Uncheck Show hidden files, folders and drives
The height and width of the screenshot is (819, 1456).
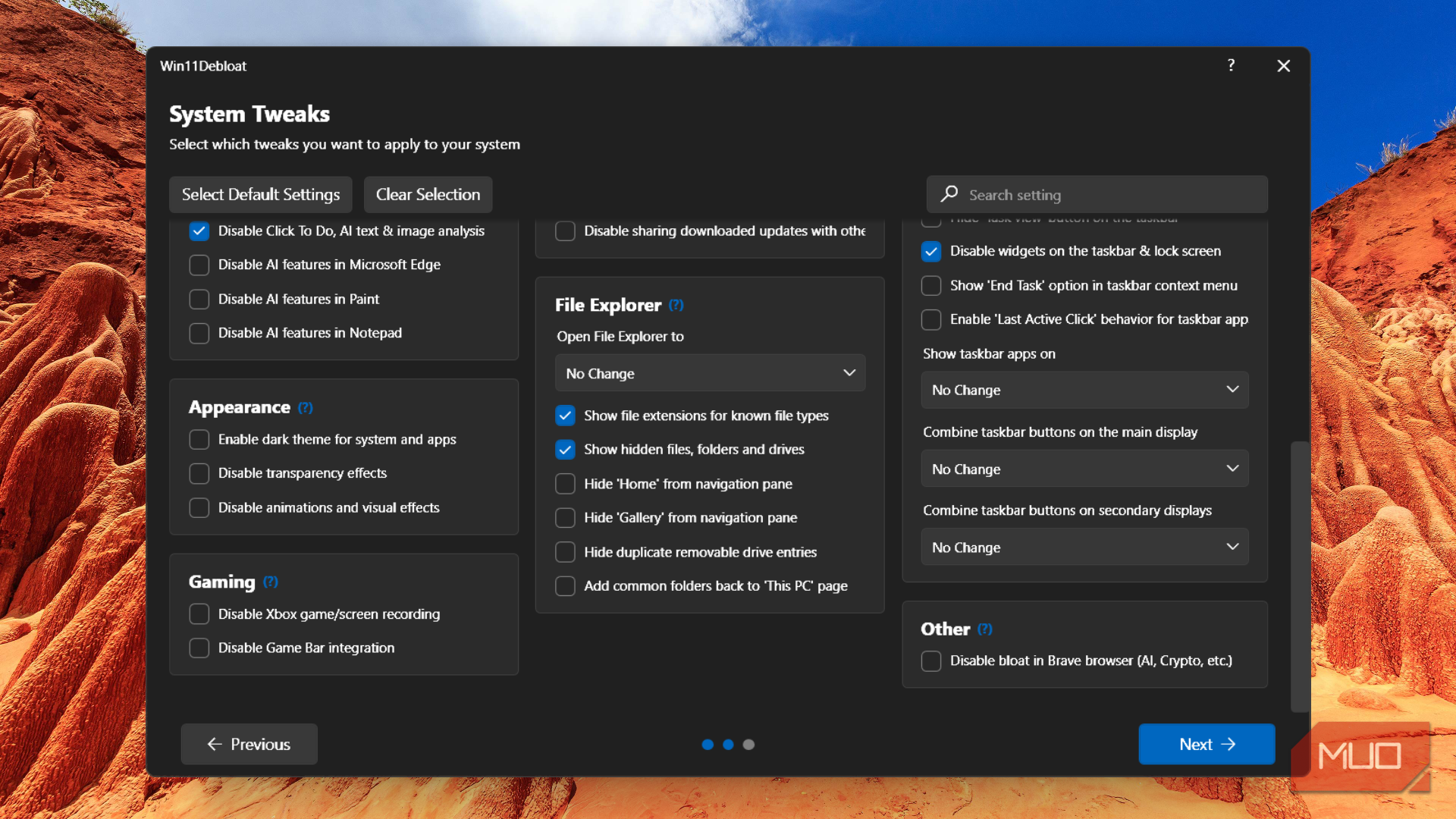(x=565, y=450)
